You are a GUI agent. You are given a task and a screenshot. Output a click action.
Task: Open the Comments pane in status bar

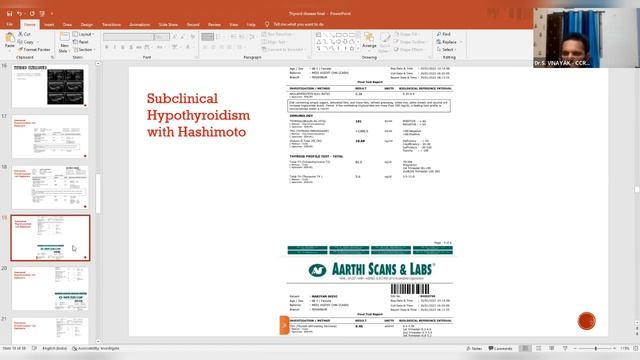point(500,349)
